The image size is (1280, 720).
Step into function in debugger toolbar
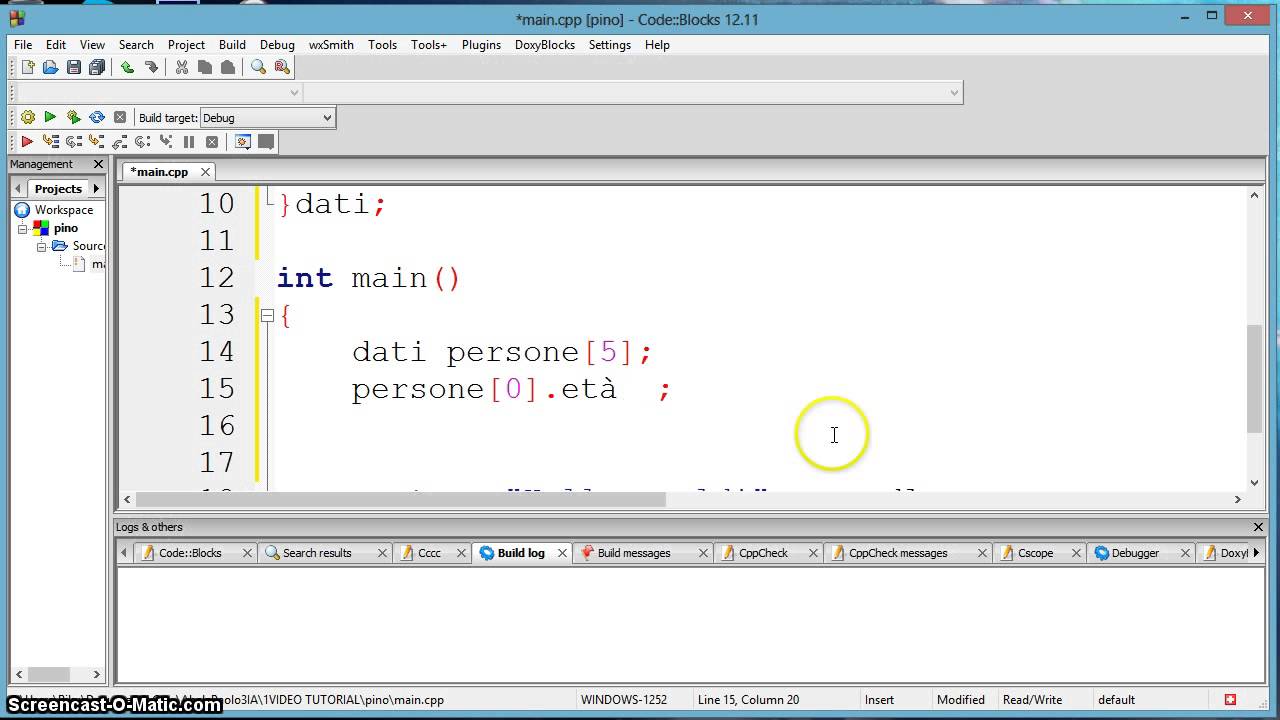click(x=96, y=142)
